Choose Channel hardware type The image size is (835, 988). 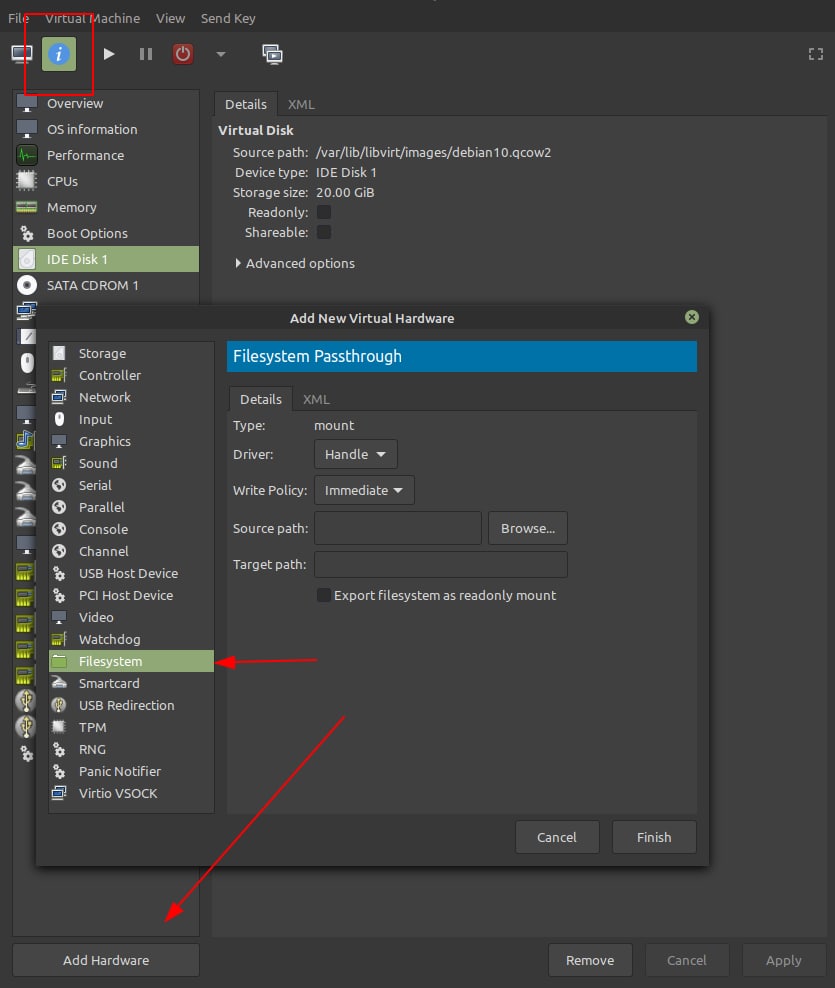click(132, 551)
